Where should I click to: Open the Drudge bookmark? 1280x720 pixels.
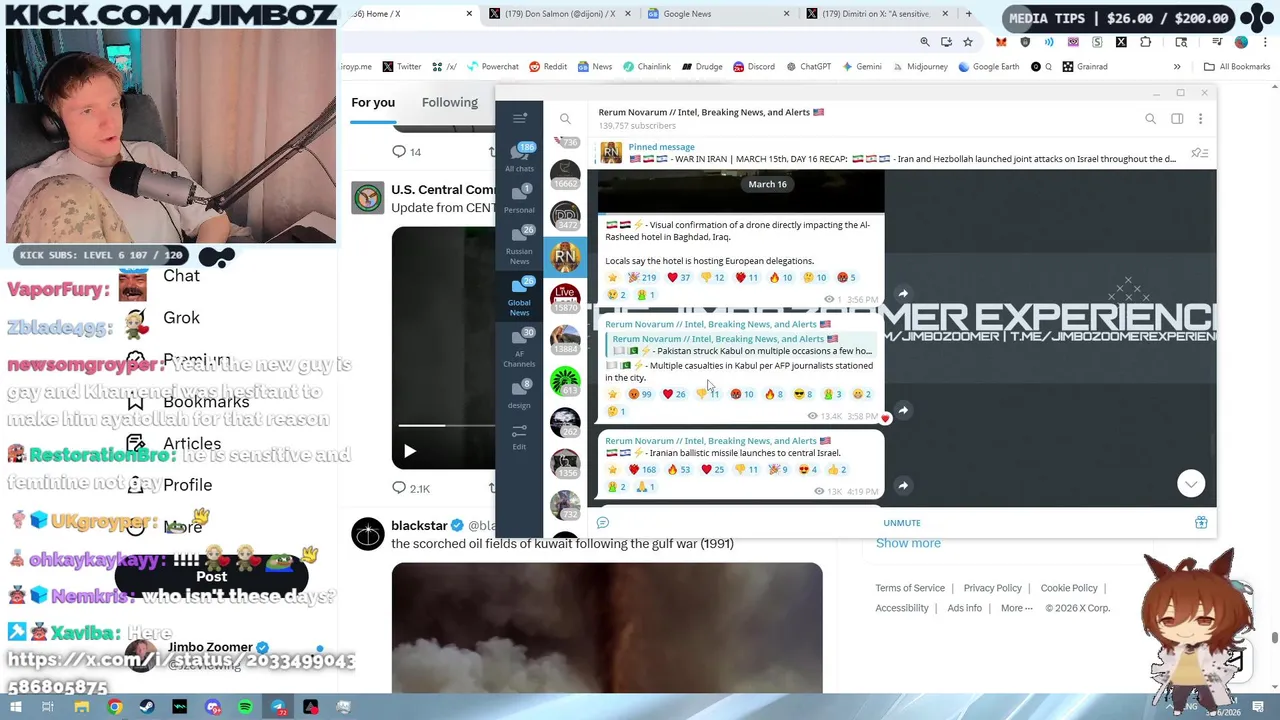(x=702, y=67)
